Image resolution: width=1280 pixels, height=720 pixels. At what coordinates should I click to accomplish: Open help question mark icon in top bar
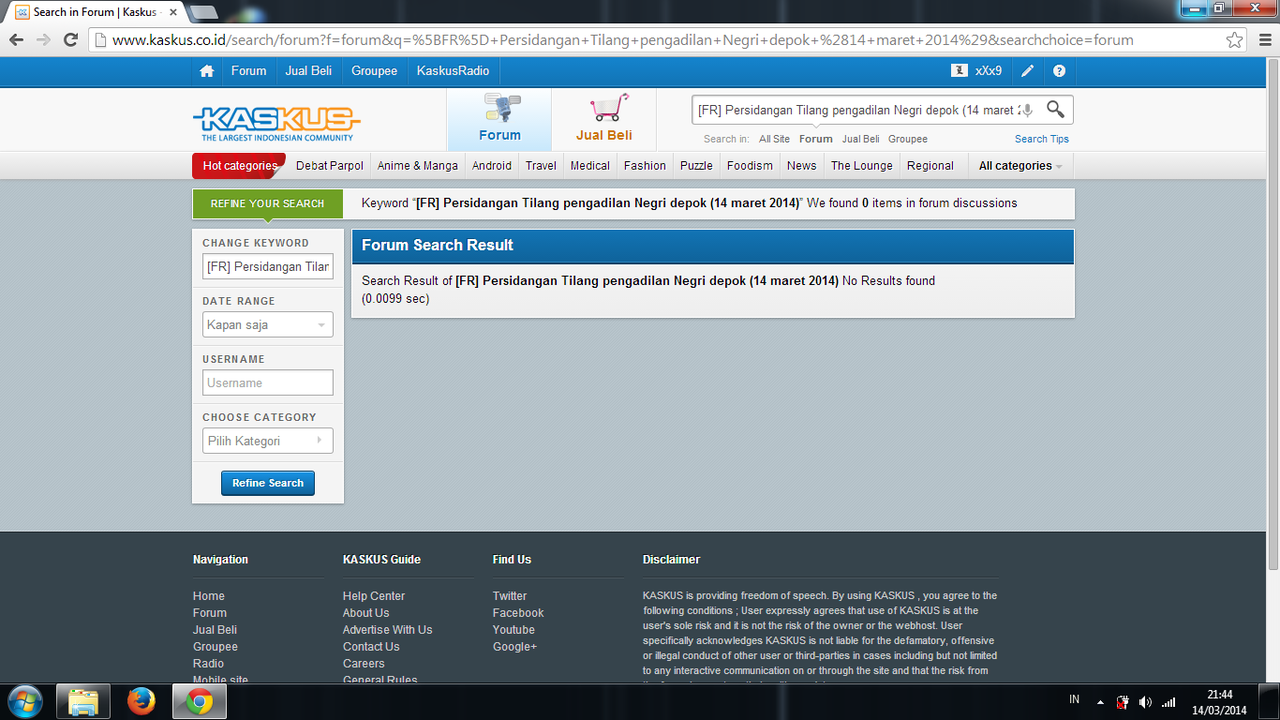[1059, 71]
